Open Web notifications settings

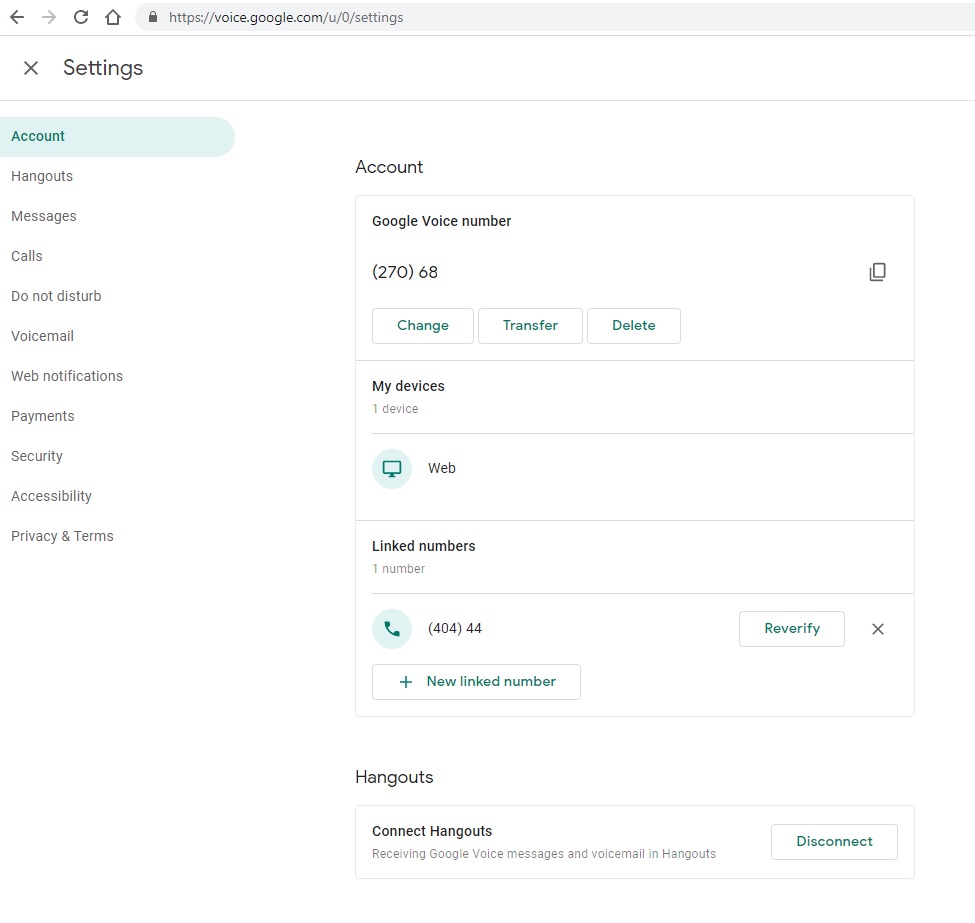click(x=67, y=376)
